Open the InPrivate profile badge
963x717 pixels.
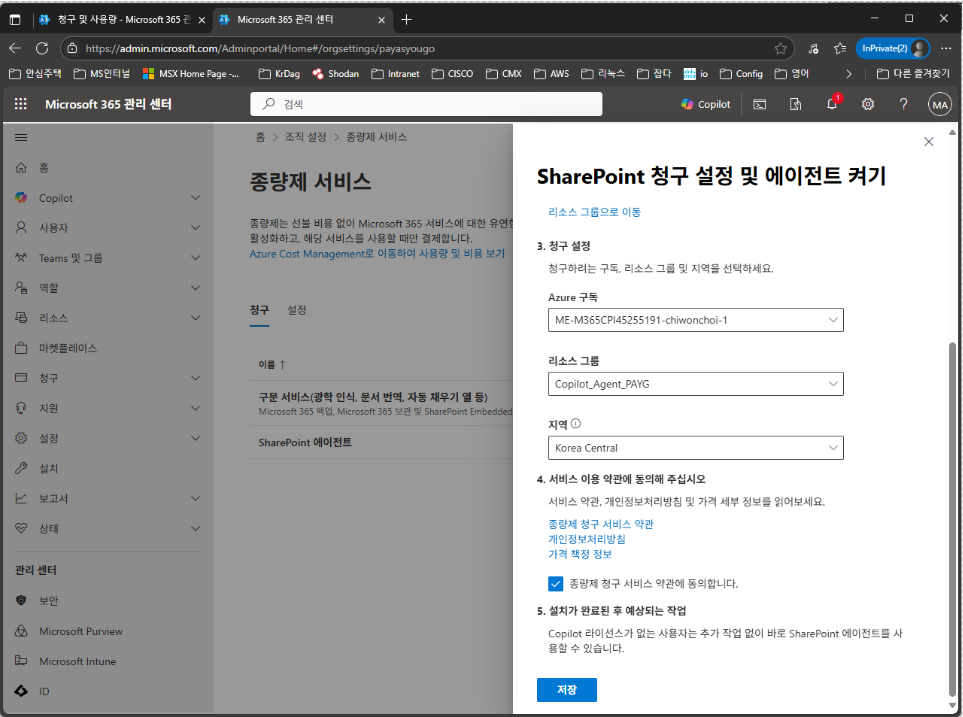click(892, 49)
